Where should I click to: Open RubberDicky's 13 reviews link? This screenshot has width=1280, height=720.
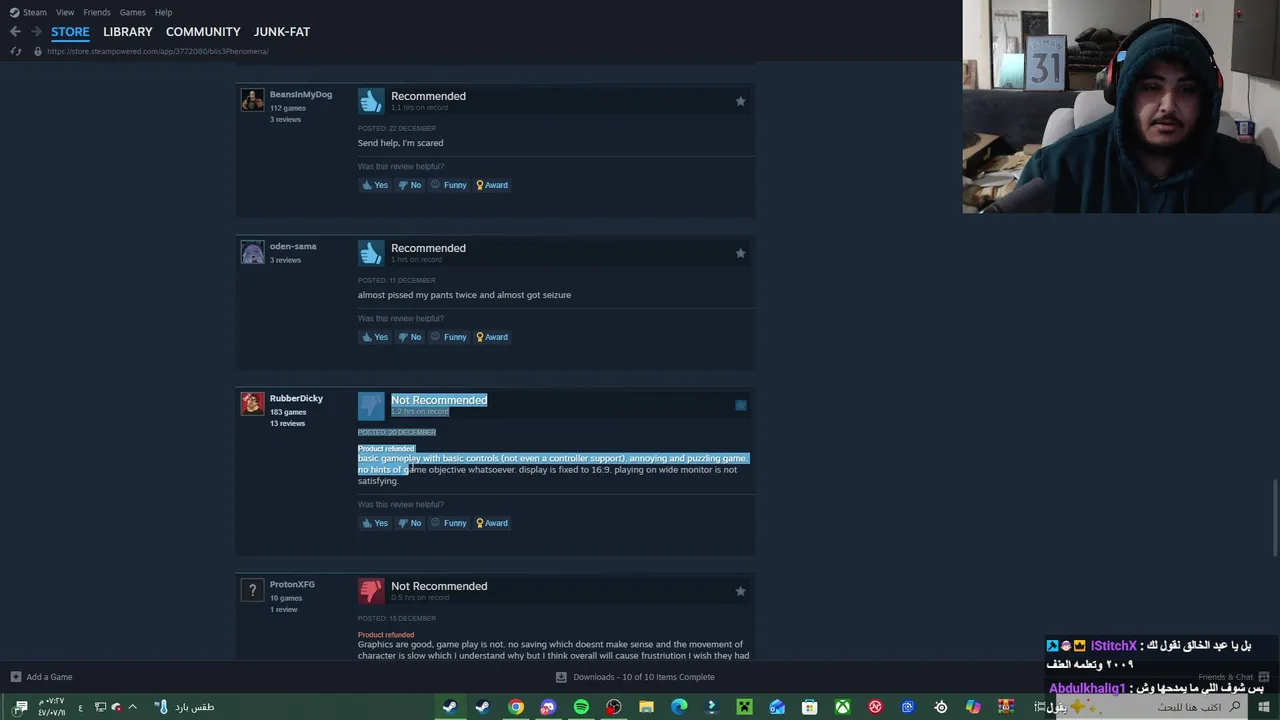coord(287,423)
